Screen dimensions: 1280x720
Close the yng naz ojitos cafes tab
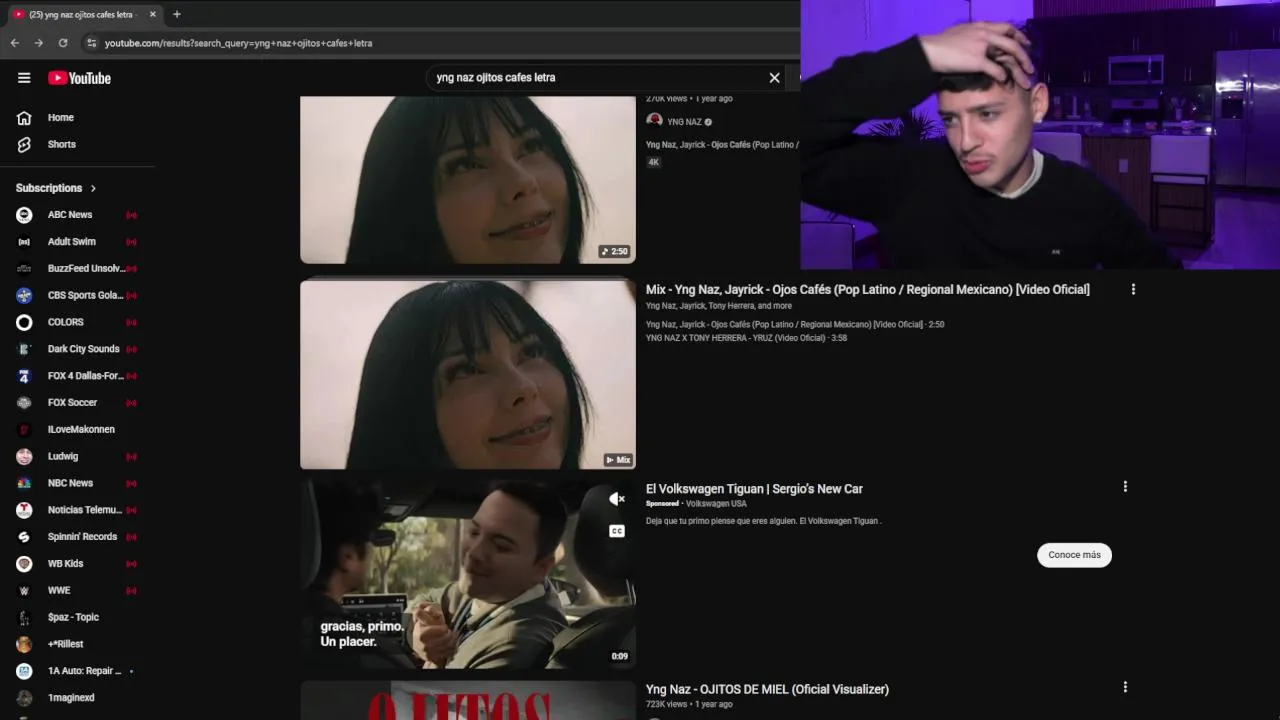152,14
